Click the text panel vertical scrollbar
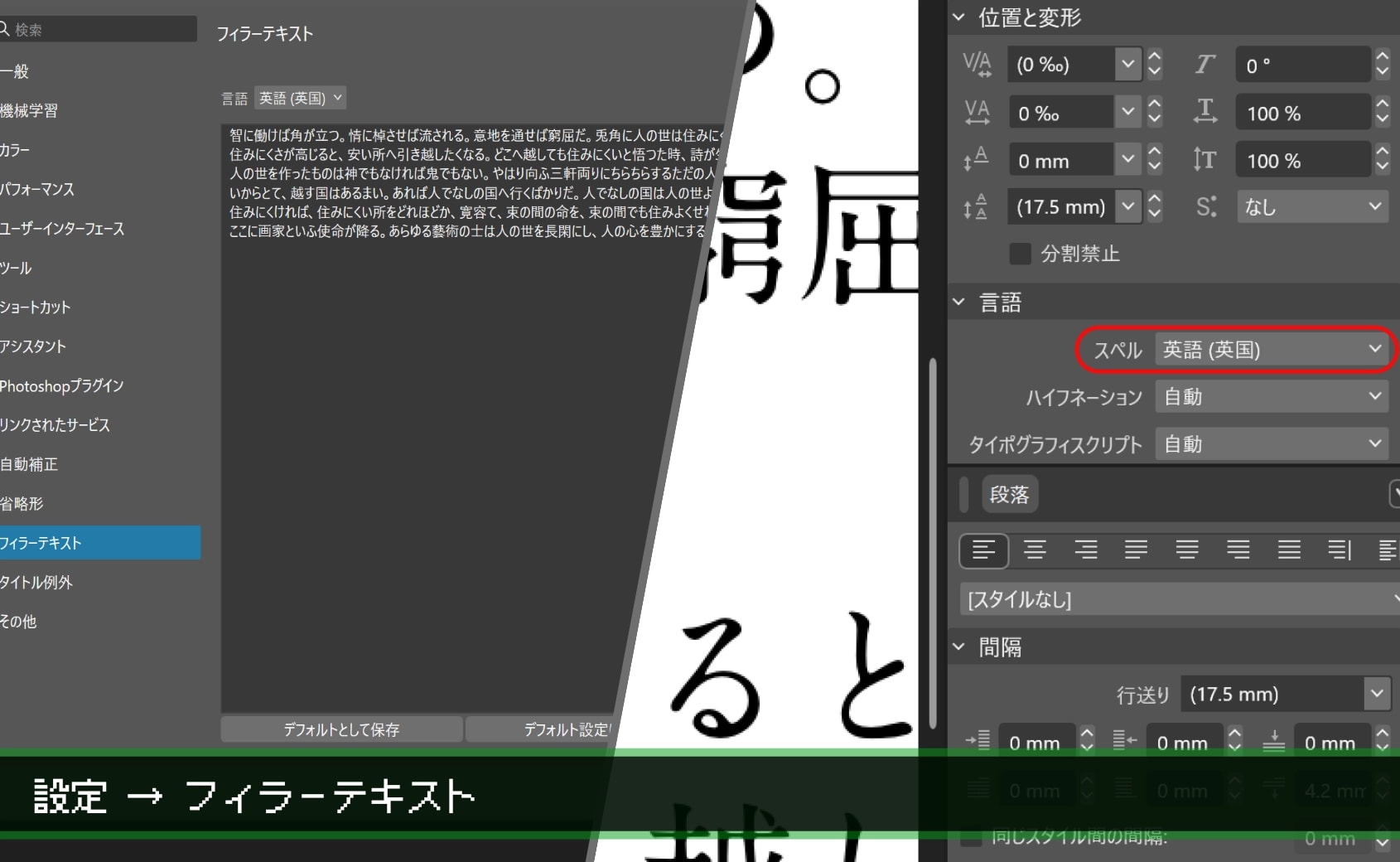Viewport: 1400px width, 862px height. [x=933, y=543]
